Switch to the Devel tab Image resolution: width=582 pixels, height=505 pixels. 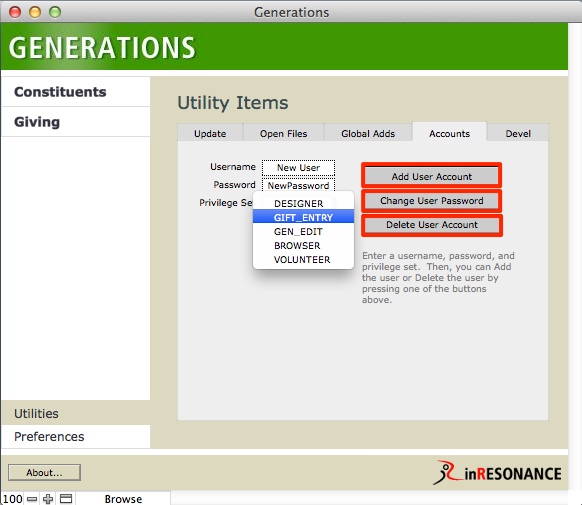pos(518,133)
